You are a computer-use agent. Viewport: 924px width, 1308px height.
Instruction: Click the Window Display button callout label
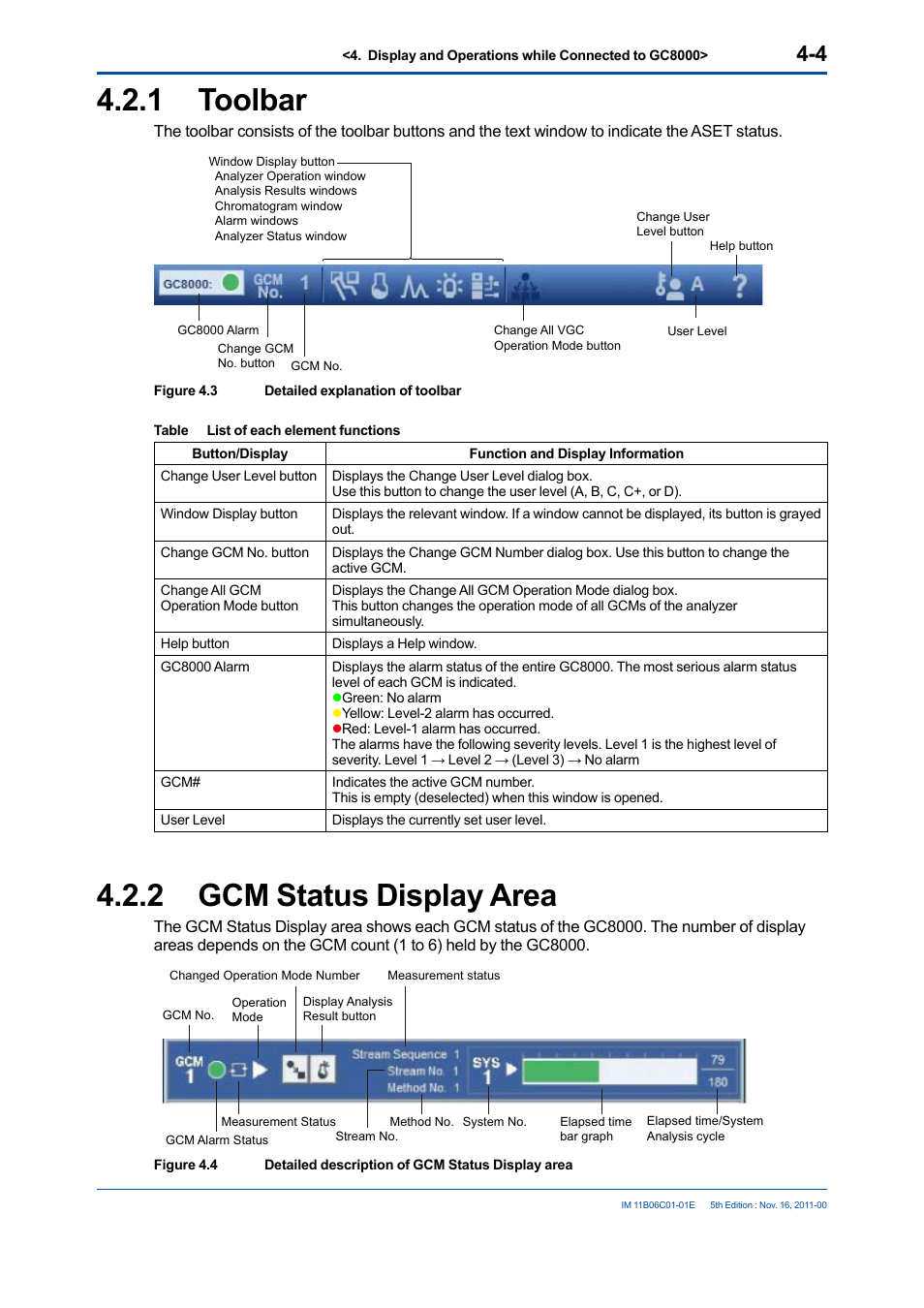tap(271, 162)
